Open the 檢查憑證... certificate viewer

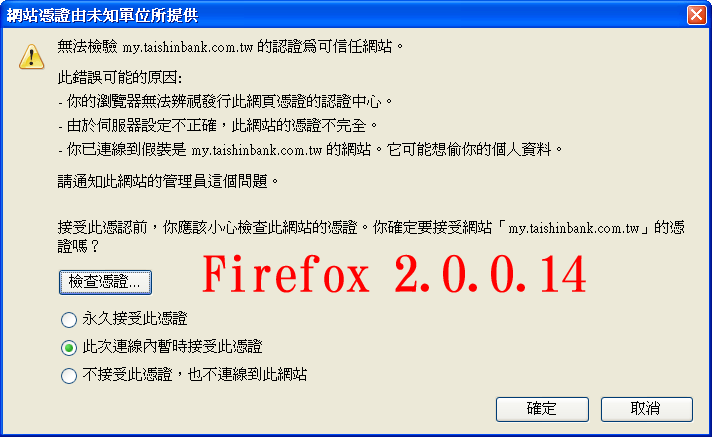coord(105,282)
